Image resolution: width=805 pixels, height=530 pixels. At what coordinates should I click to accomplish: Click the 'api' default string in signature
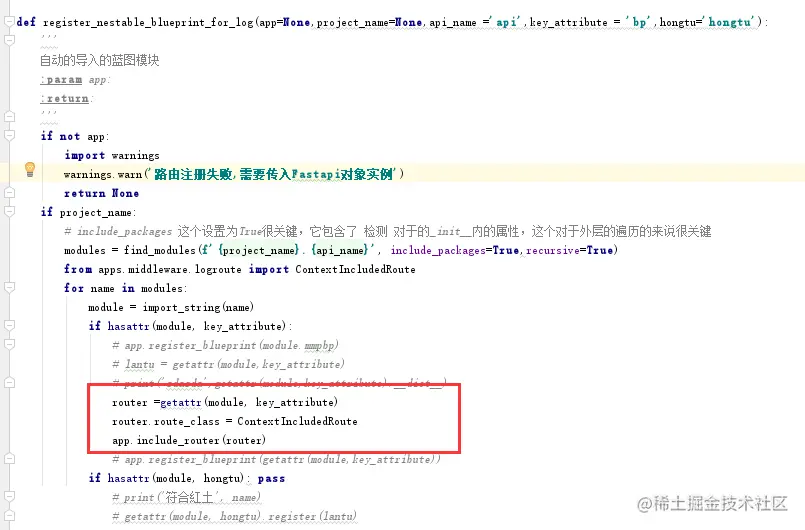click(x=507, y=22)
